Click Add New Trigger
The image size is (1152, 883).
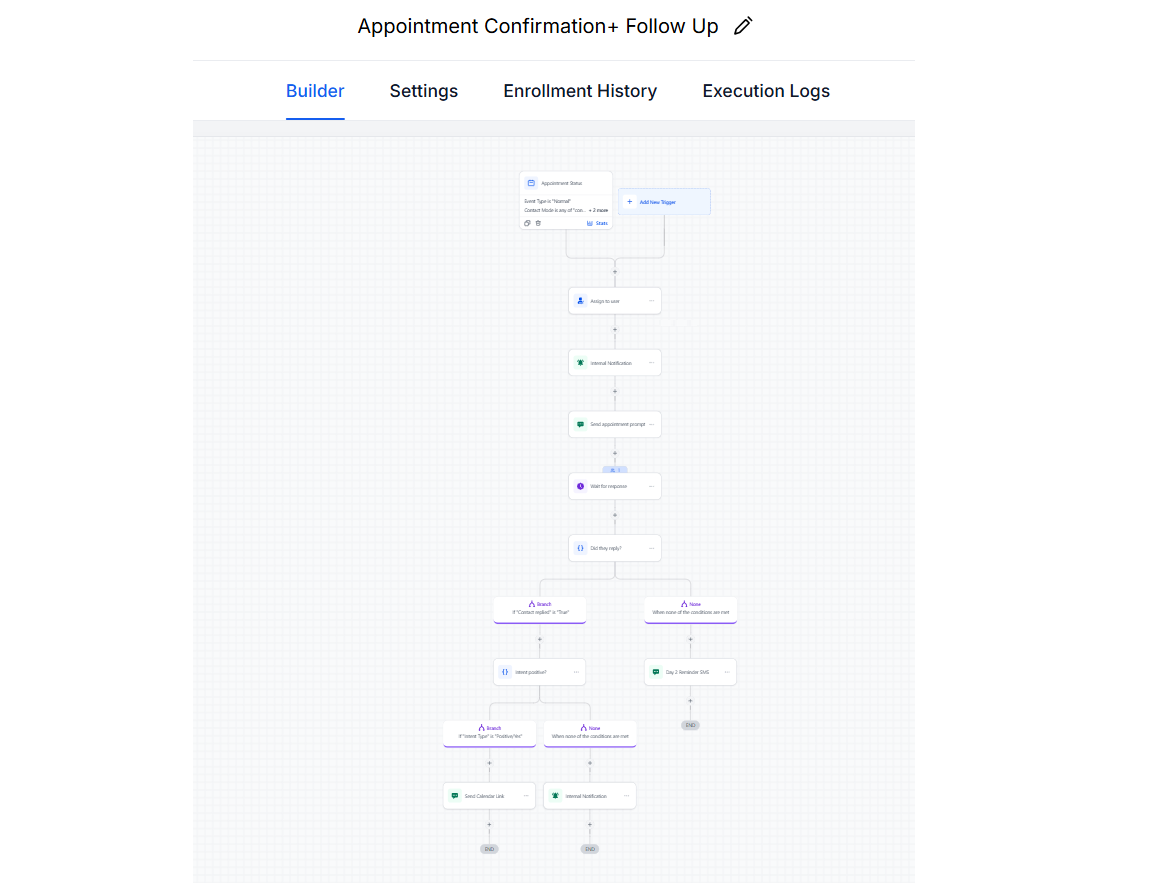click(664, 202)
